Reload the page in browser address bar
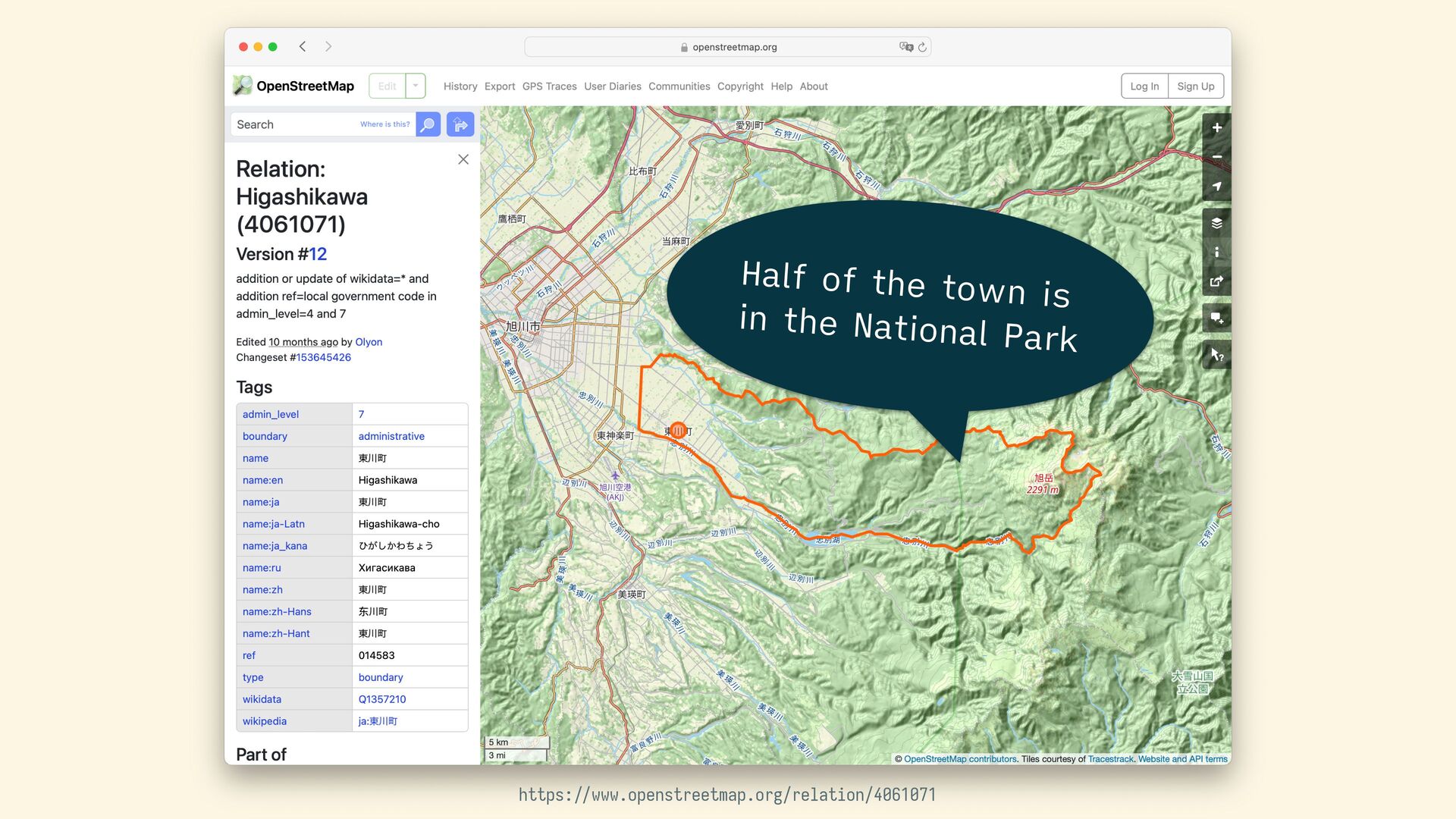 (922, 47)
